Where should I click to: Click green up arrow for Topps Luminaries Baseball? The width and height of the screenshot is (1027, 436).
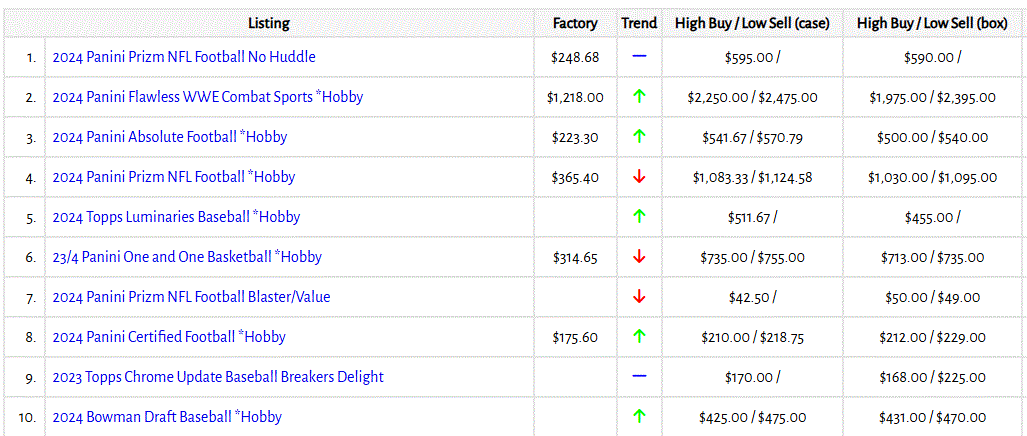click(639, 217)
